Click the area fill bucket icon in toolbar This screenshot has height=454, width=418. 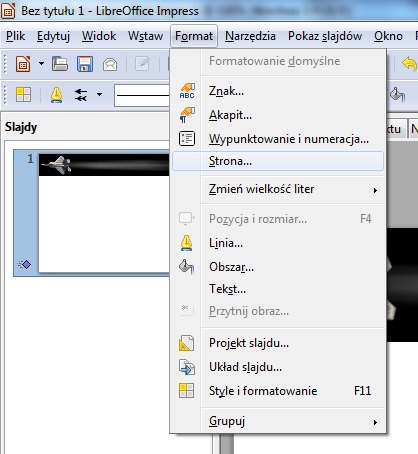click(397, 95)
